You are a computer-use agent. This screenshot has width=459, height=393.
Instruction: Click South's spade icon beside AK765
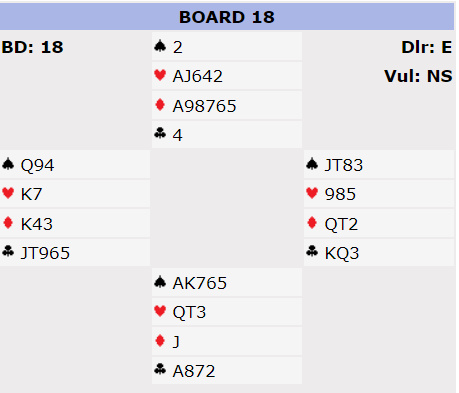tap(160, 282)
